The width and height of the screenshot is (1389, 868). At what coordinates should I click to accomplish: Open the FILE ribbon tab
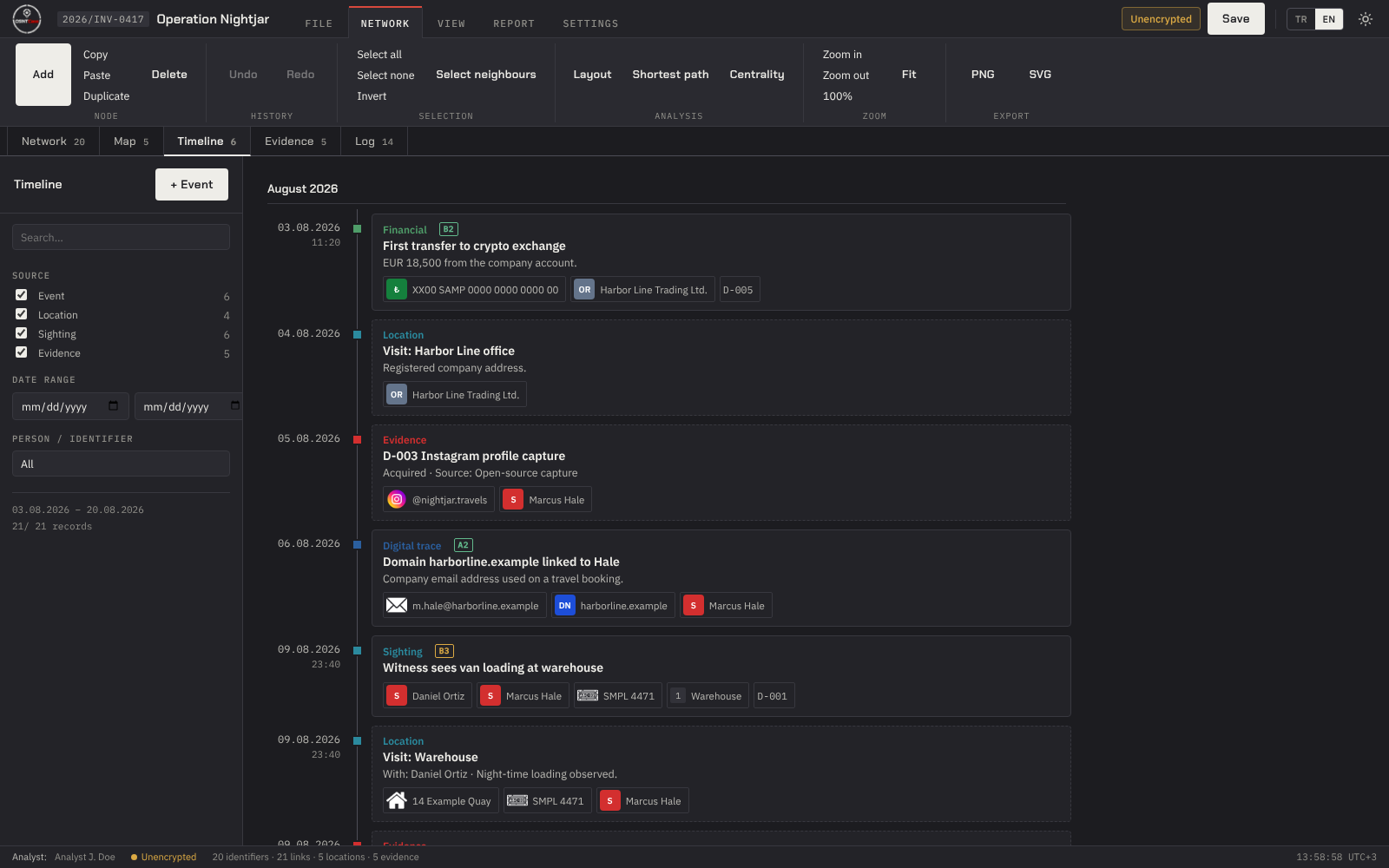point(319,23)
